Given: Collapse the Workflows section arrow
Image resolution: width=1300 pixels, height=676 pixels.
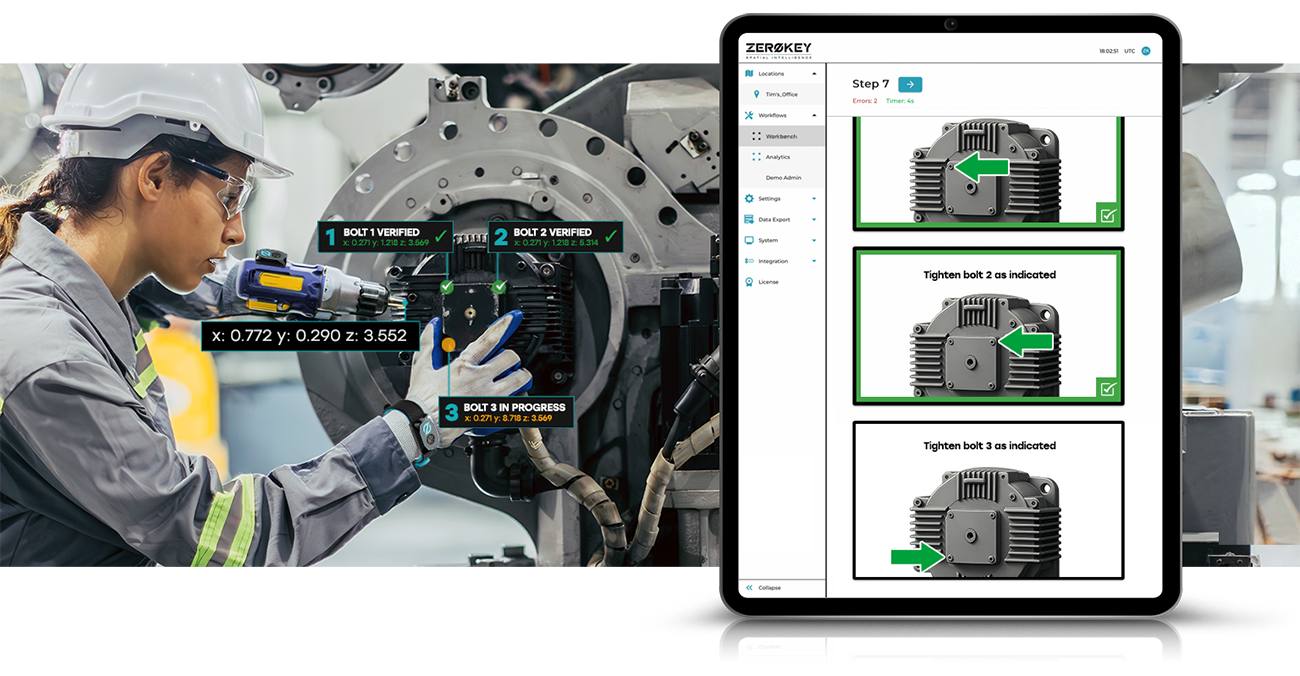Looking at the screenshot, I should [814, 116].
